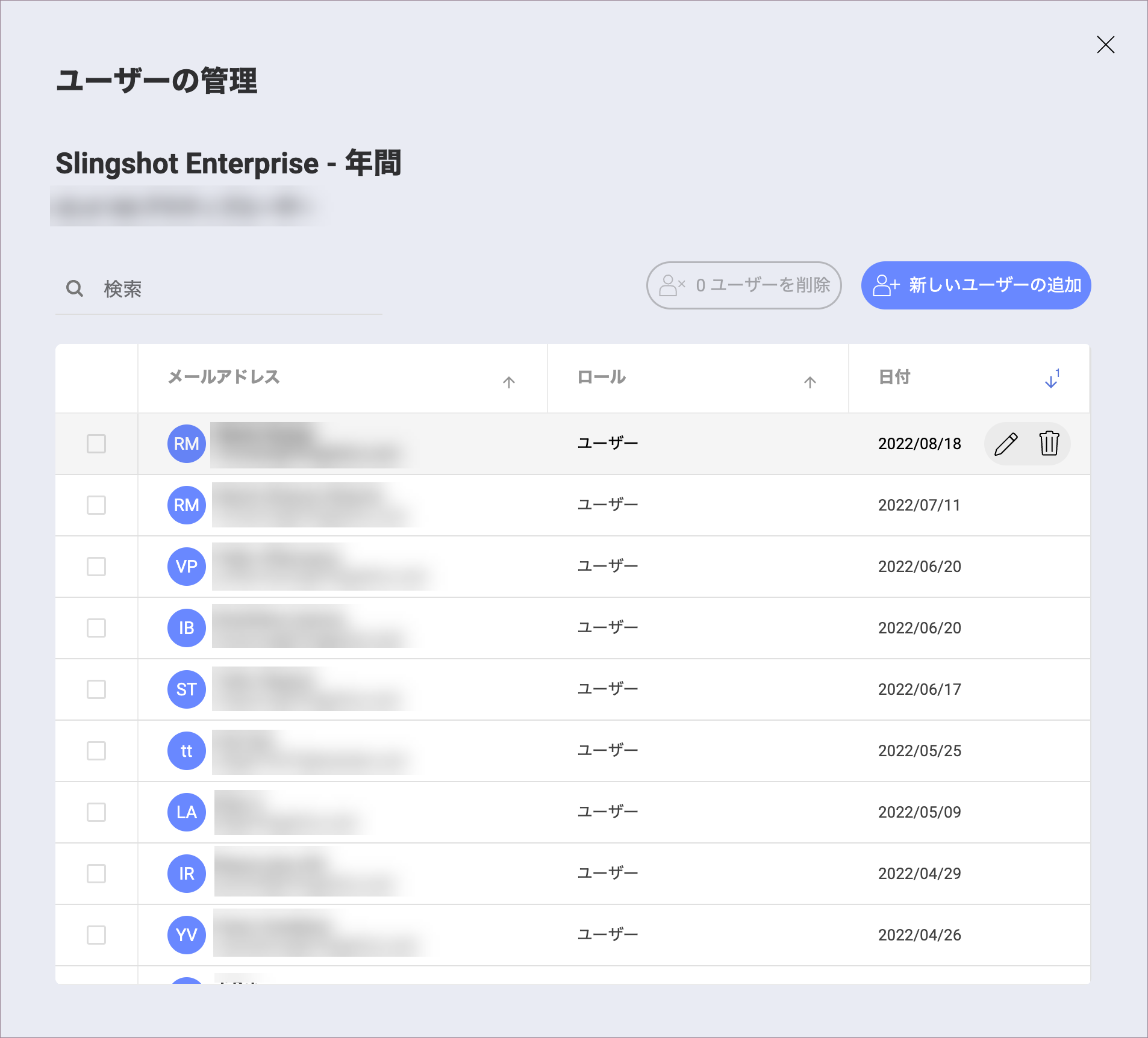The height and width of the screenshot is (1038, 1148).
Task: Click ユーザー role in IR row
Action: click(608, 874)
